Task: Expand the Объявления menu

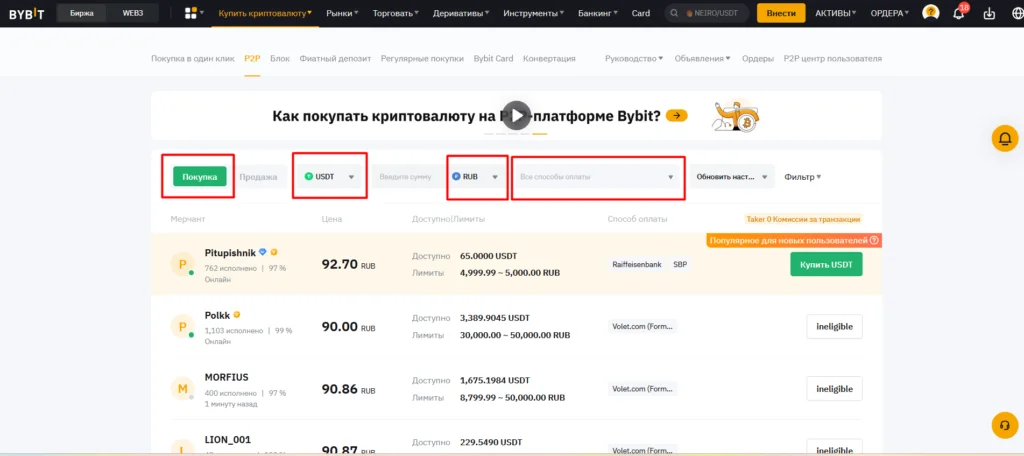Action: point(702,58)
